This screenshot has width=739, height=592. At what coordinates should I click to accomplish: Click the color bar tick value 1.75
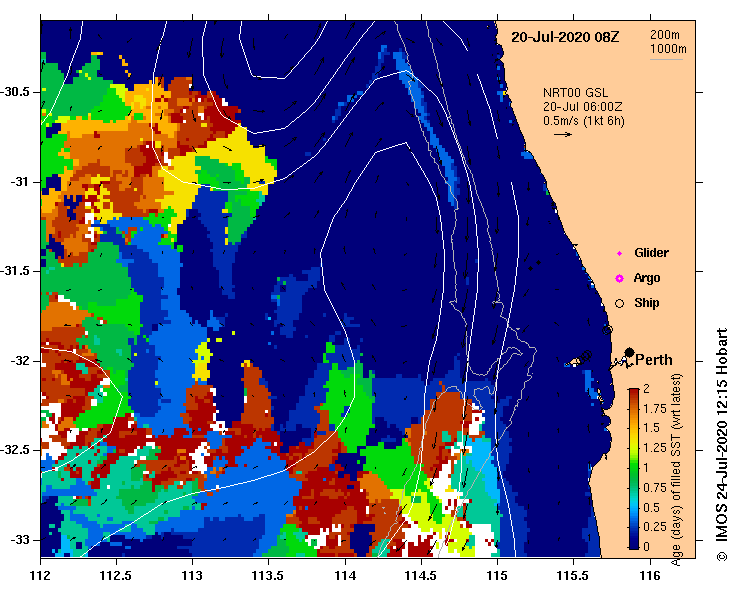click(x=655, y=408)
